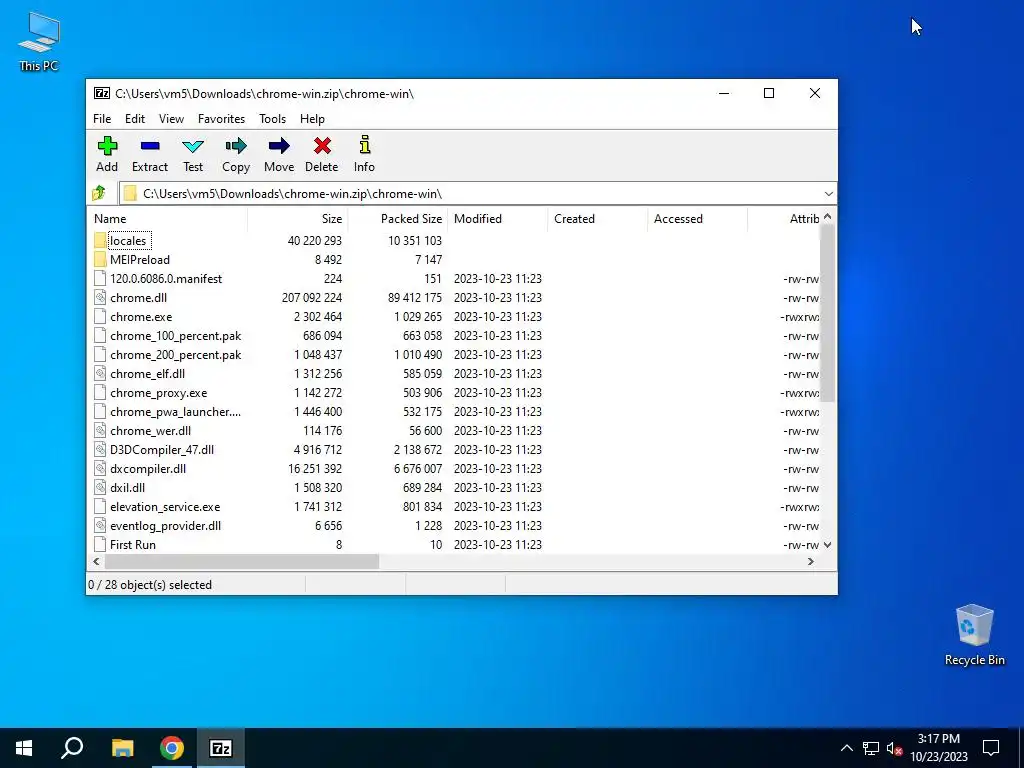1024x768 pixels.
Task: Open taskbar search magnifier
Action: 72,748
